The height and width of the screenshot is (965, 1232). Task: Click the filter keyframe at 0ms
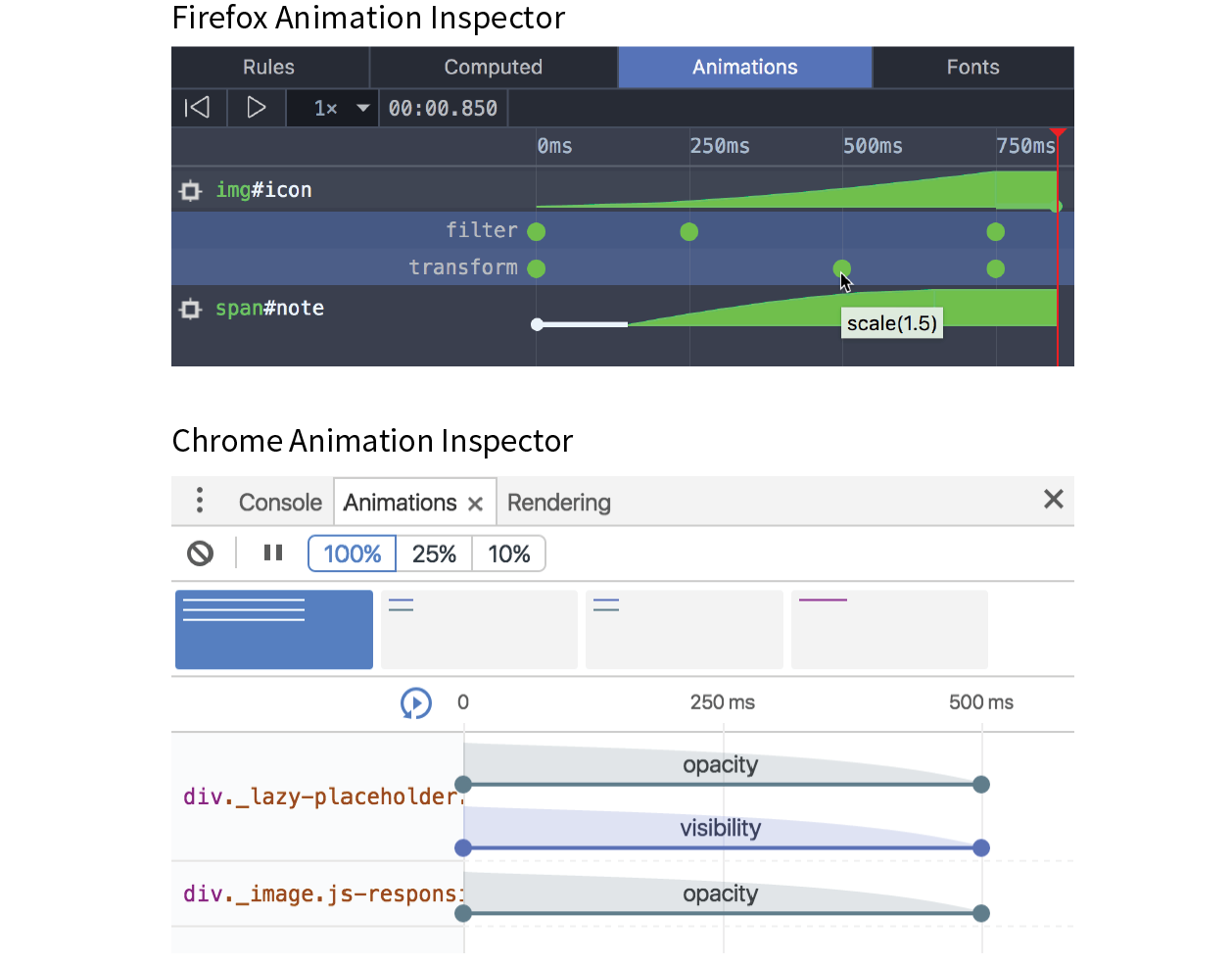537,232
